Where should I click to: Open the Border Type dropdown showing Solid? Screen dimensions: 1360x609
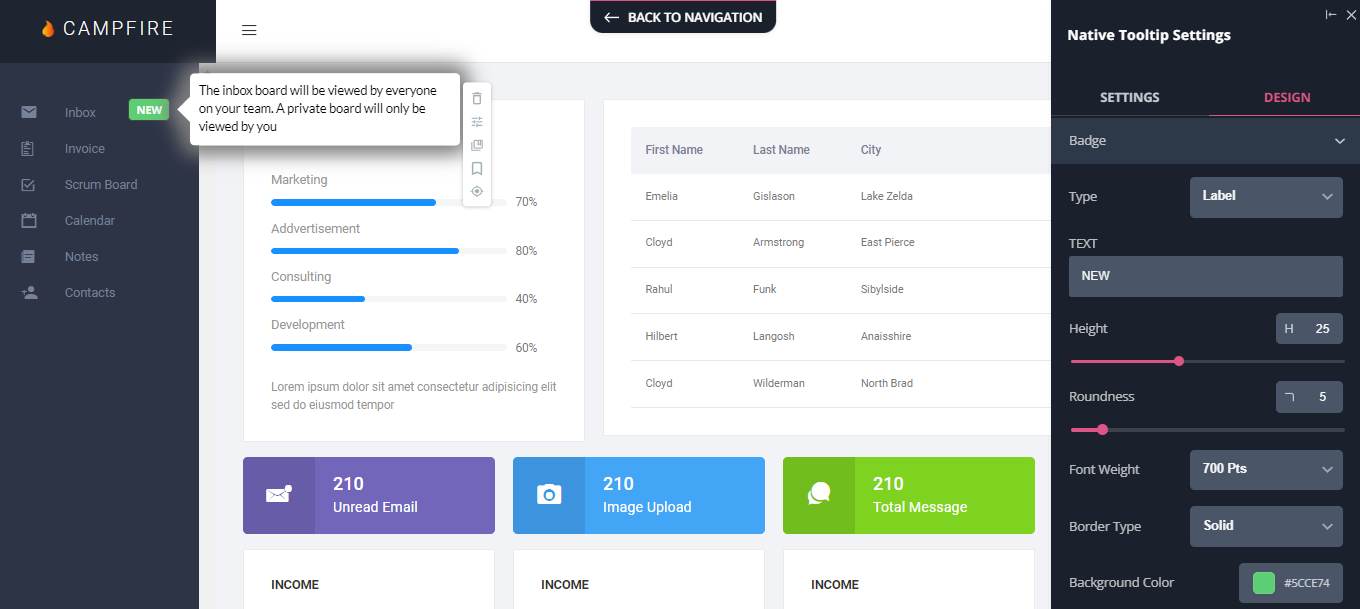tap(1266, 526)
